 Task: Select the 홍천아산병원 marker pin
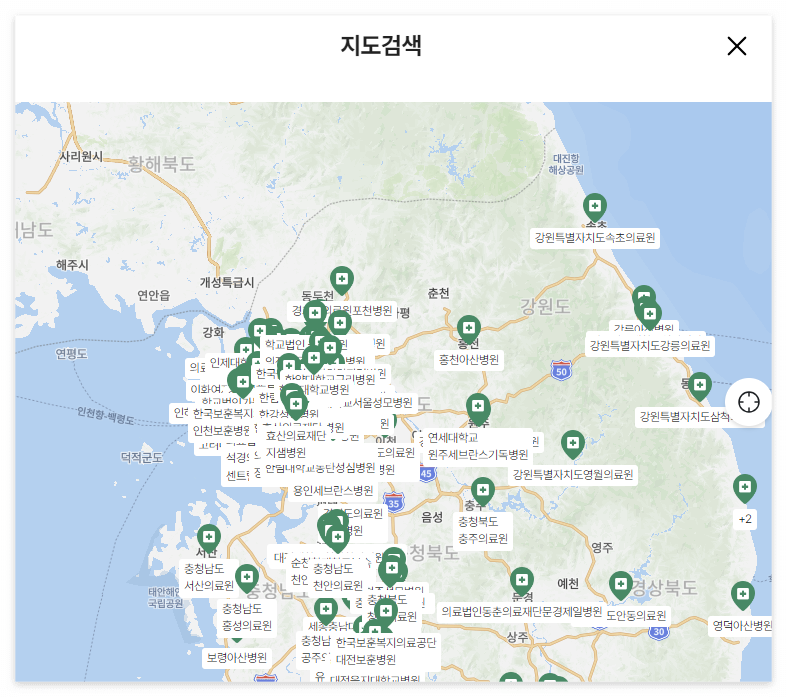tap(469, 330)
